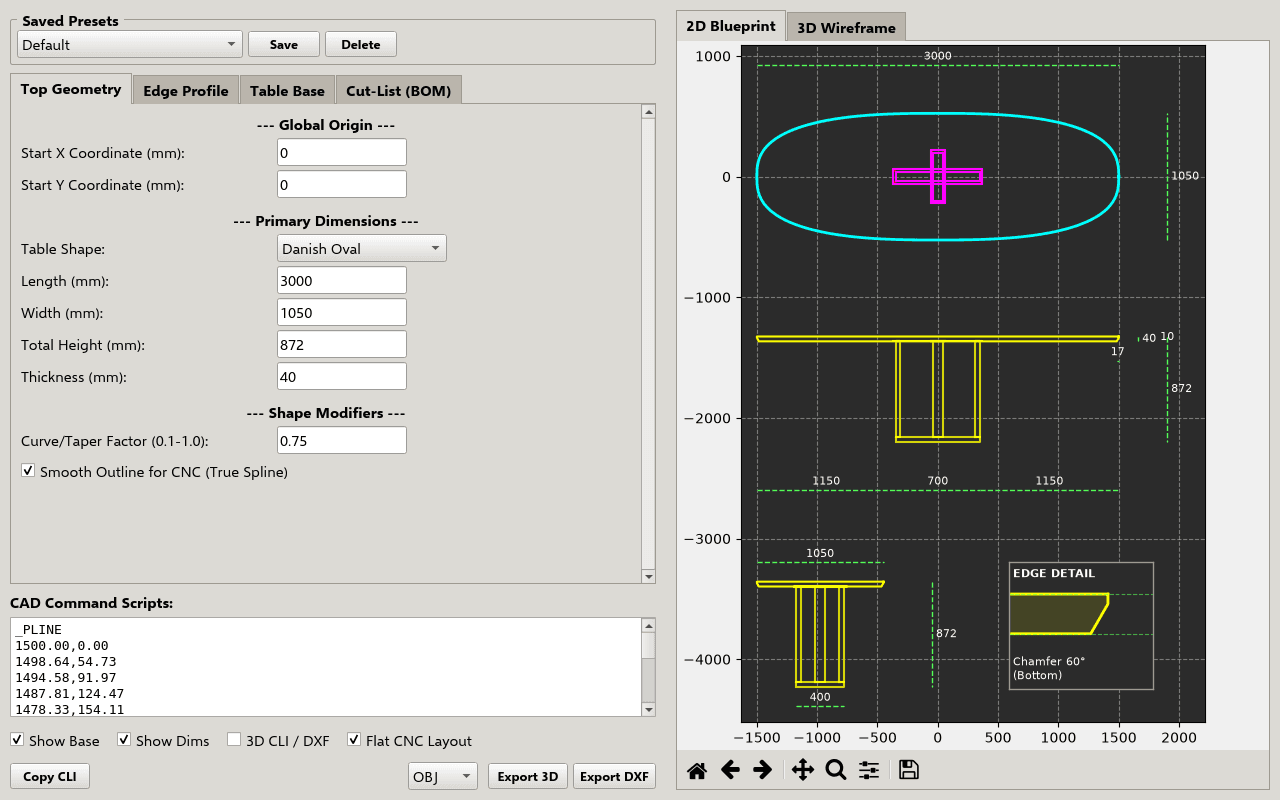Enable the 3D CLI / DXF checkbox
This screenshot has height=800, width=1280.
(234, 740)
